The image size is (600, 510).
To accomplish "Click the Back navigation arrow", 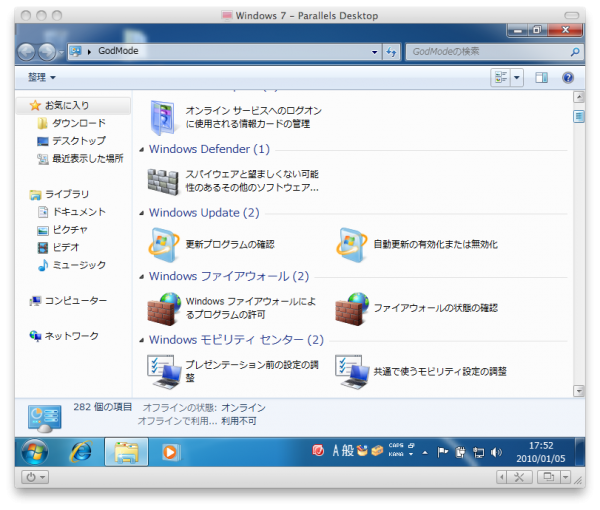I will [27, 52].
